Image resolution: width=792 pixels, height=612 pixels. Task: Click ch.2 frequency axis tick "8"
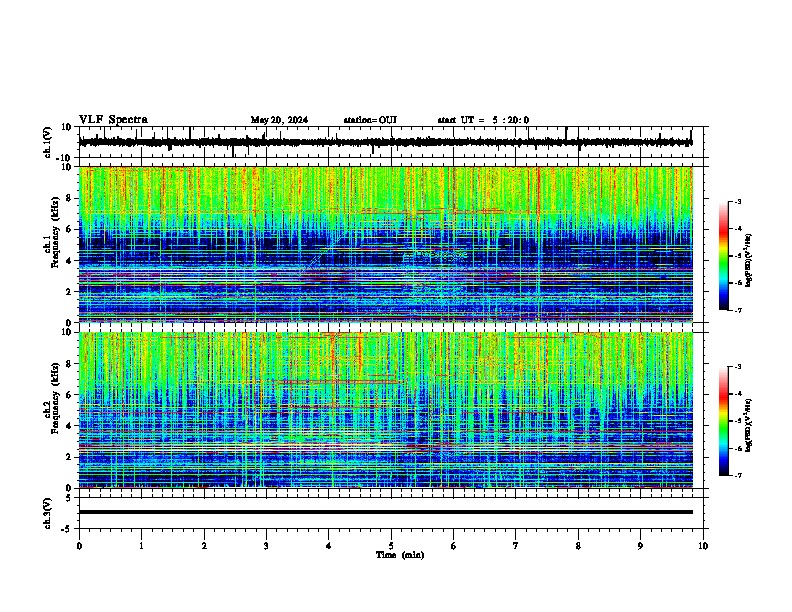click(69, 364)
